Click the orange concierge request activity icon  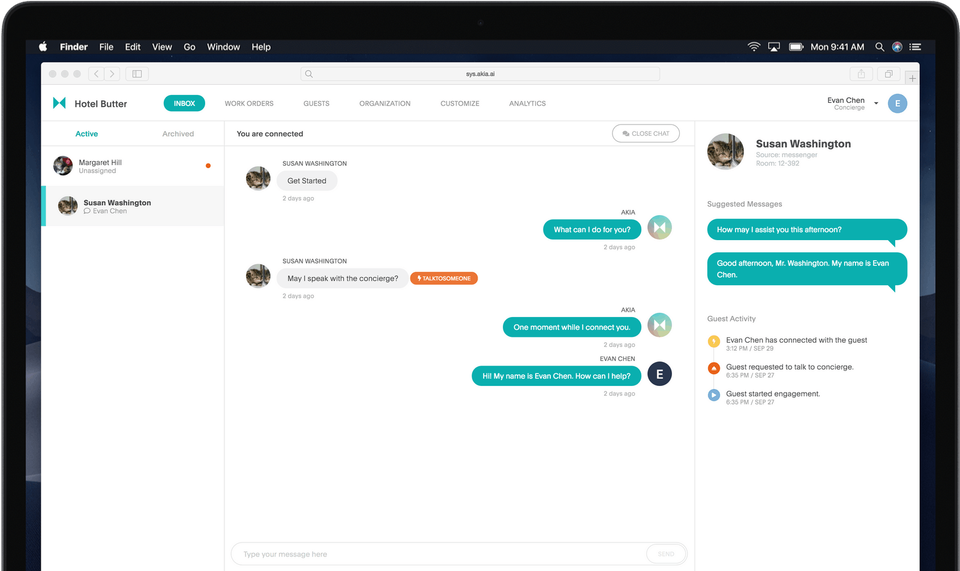(x=714, y=368)
